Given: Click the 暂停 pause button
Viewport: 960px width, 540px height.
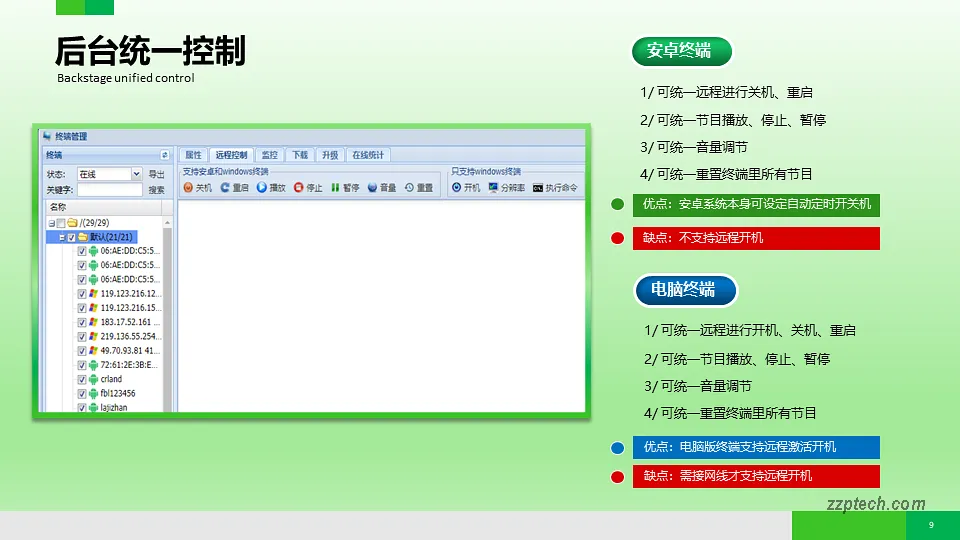Looking at the screenshot, I should [345, 188].
